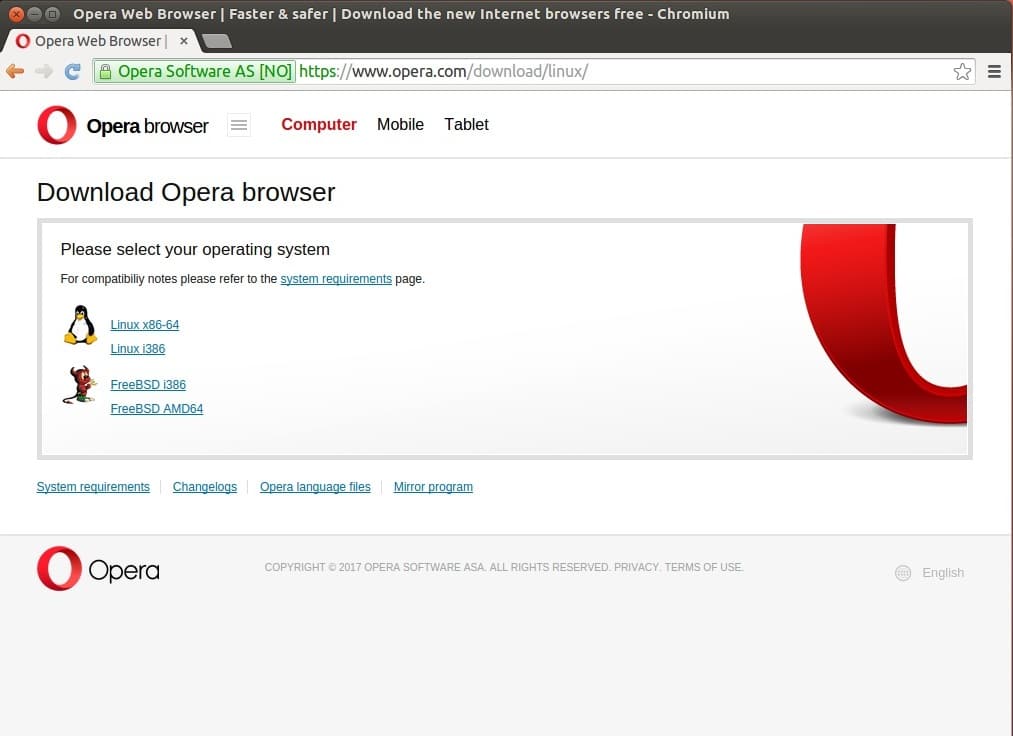Viewport: 1013px width, 736px height.
Task: Click the Download Opera browser heading
Action: pyautogui.click(x=186, y=192)
